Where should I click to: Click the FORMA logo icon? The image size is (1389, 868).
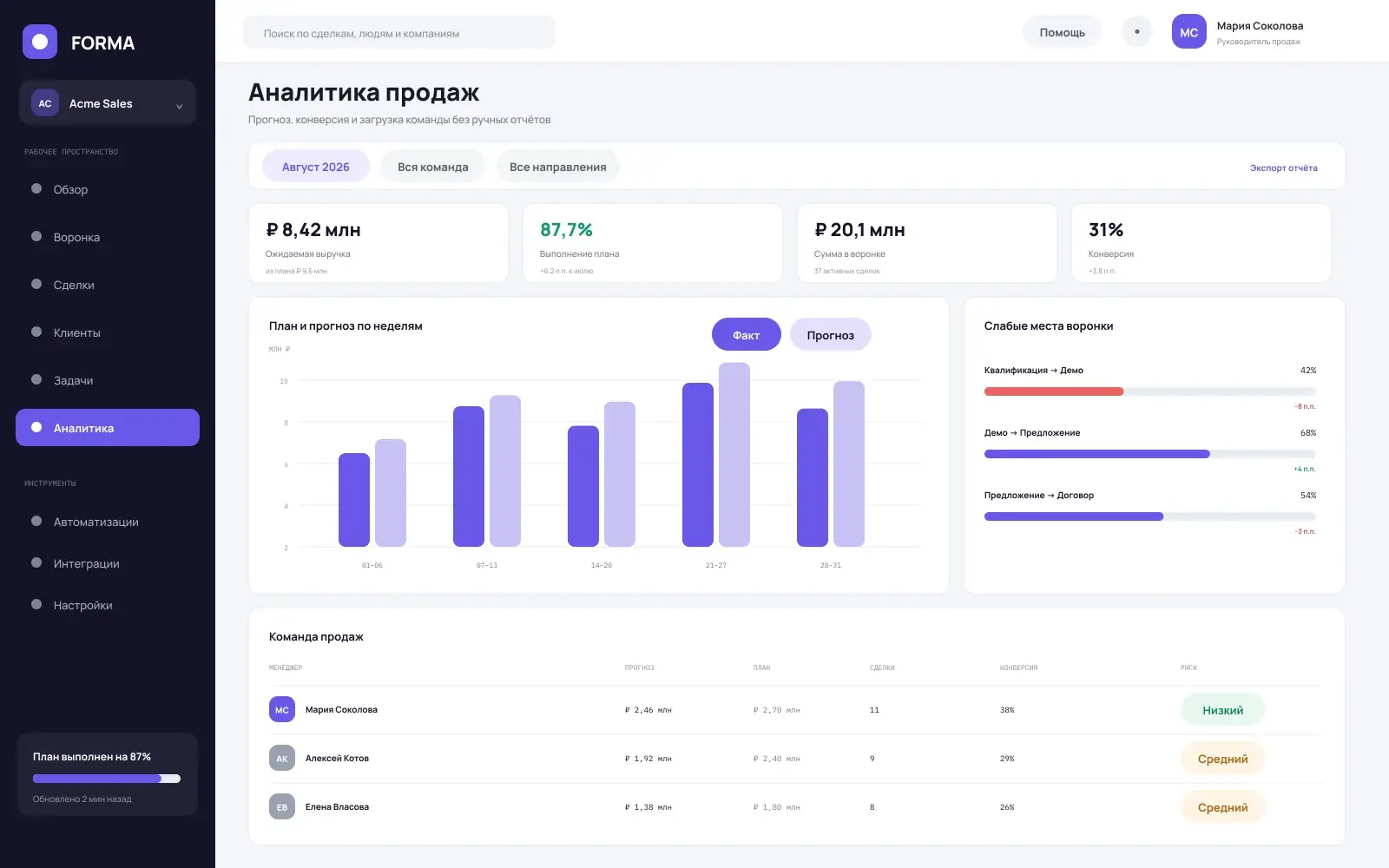40,42
